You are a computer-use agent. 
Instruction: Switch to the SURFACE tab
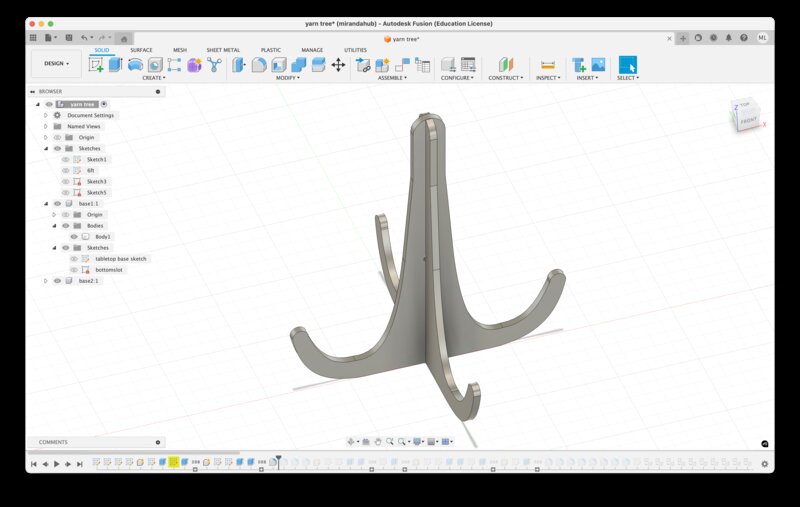[142, 50]
